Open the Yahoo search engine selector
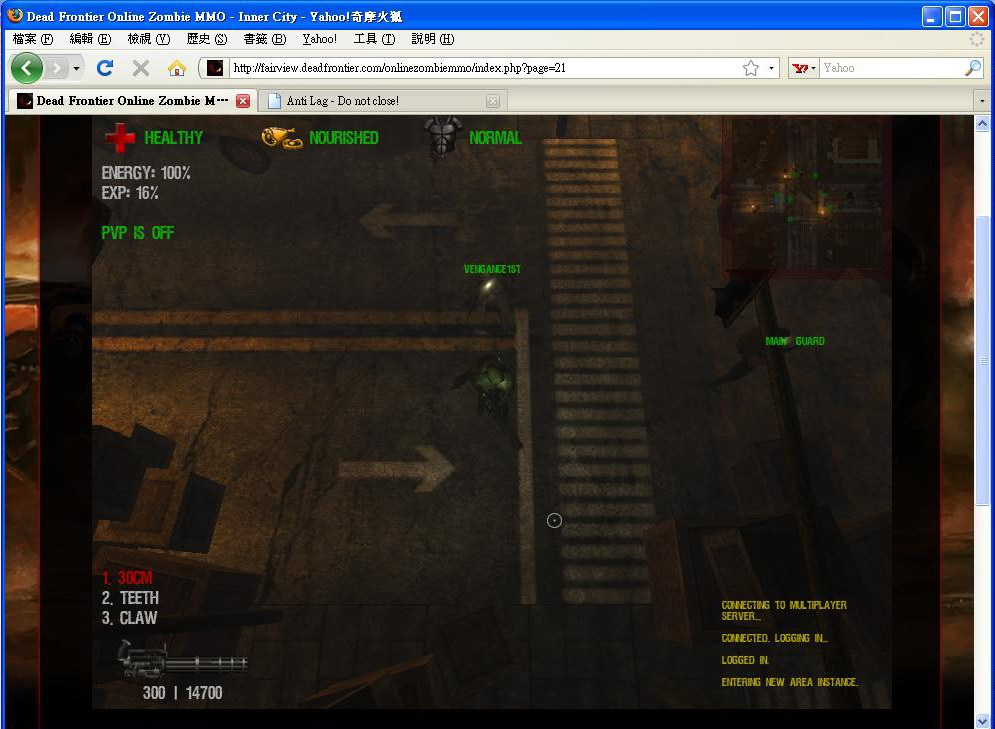This screenshot has height=729, width=995. click(x=803, y=68)
